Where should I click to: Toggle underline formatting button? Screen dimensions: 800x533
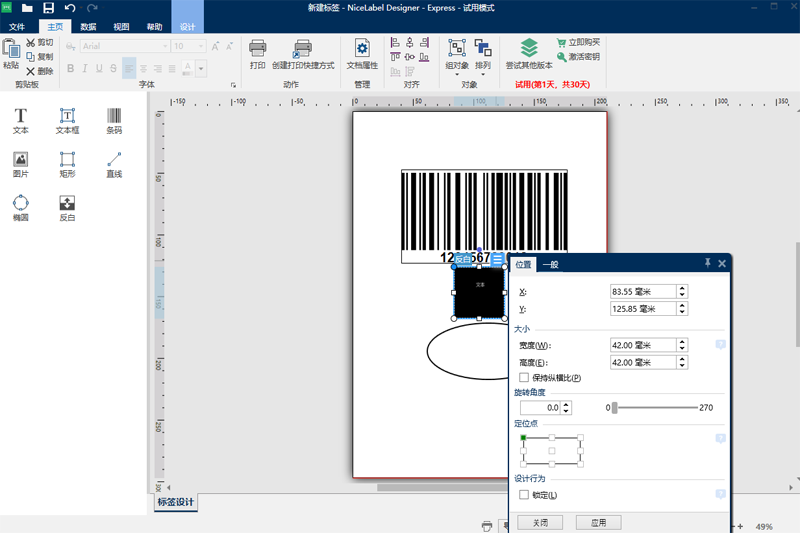point(99,68)
